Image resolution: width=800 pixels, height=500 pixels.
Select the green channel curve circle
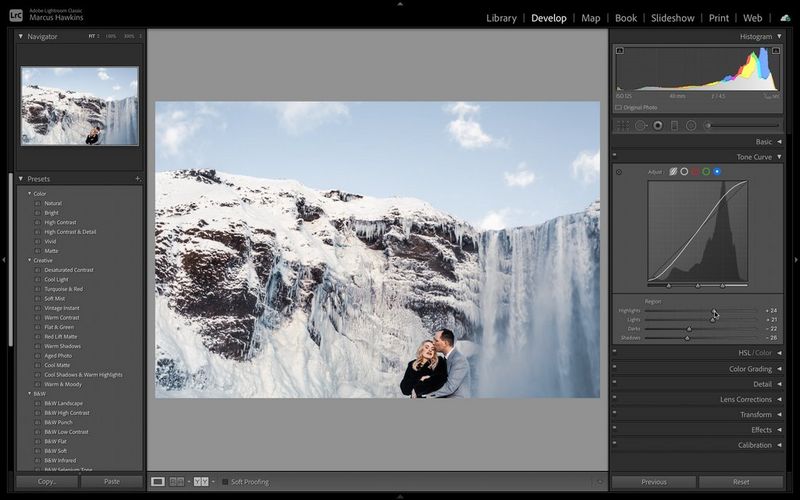(706, 172)
